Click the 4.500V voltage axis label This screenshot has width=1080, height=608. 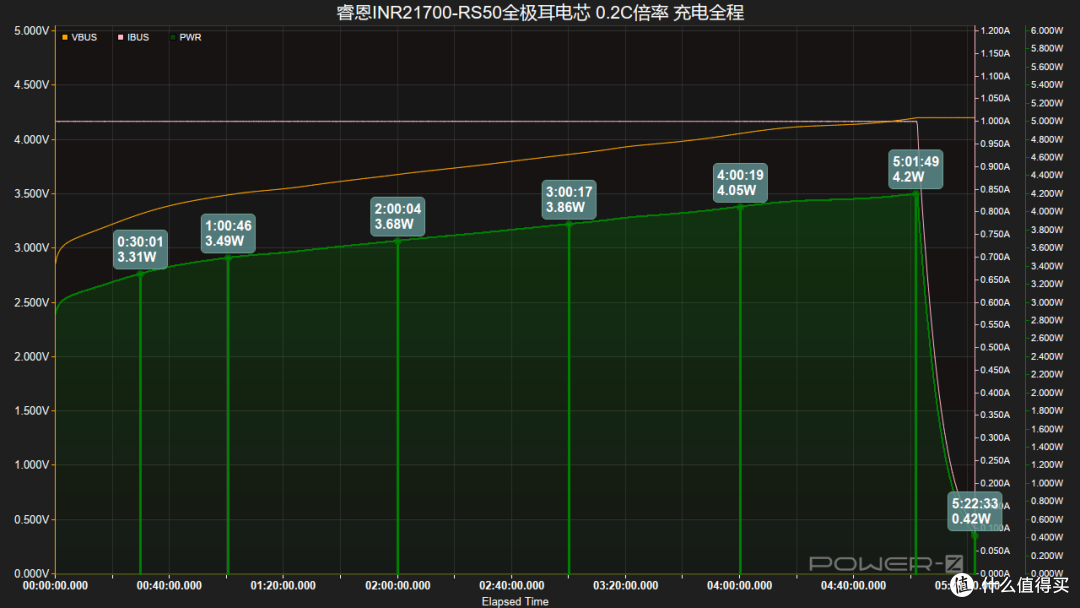32,85
